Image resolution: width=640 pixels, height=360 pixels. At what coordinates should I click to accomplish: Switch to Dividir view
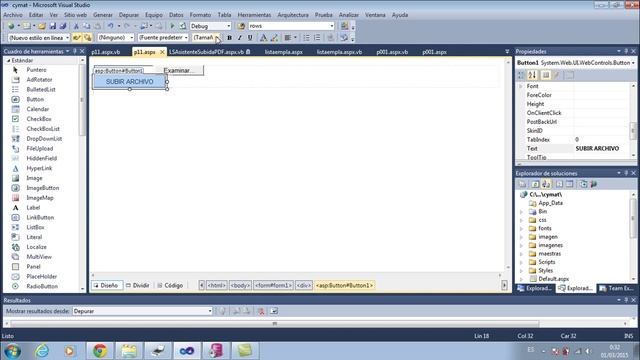point(138,285)
